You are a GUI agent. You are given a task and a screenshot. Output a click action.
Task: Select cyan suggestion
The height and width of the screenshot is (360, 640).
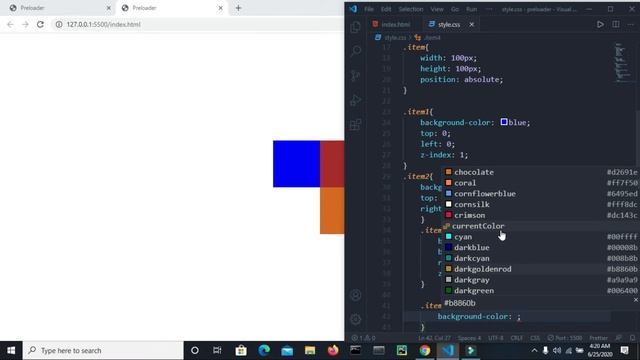click(x=541, y=237)
